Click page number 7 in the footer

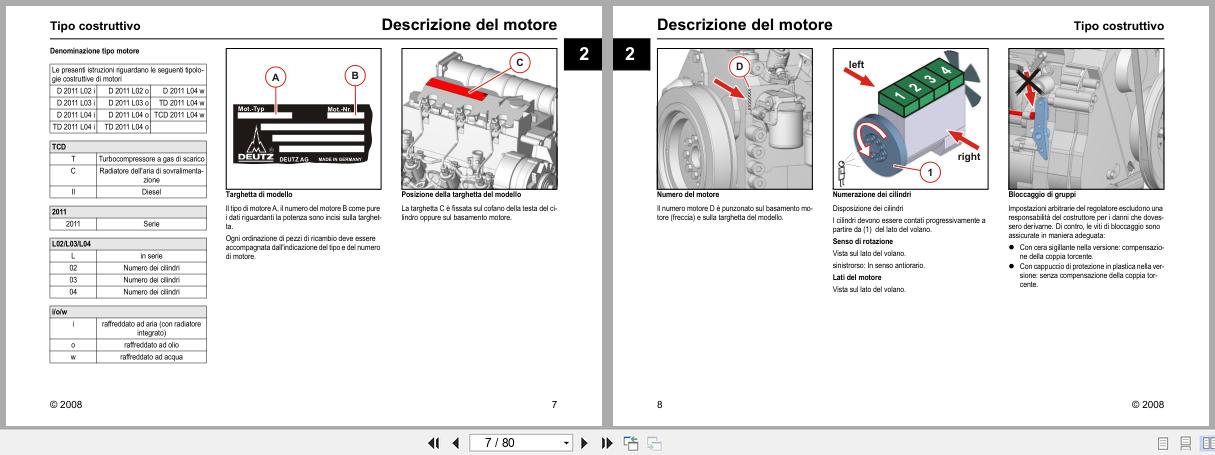pos(554,404)
